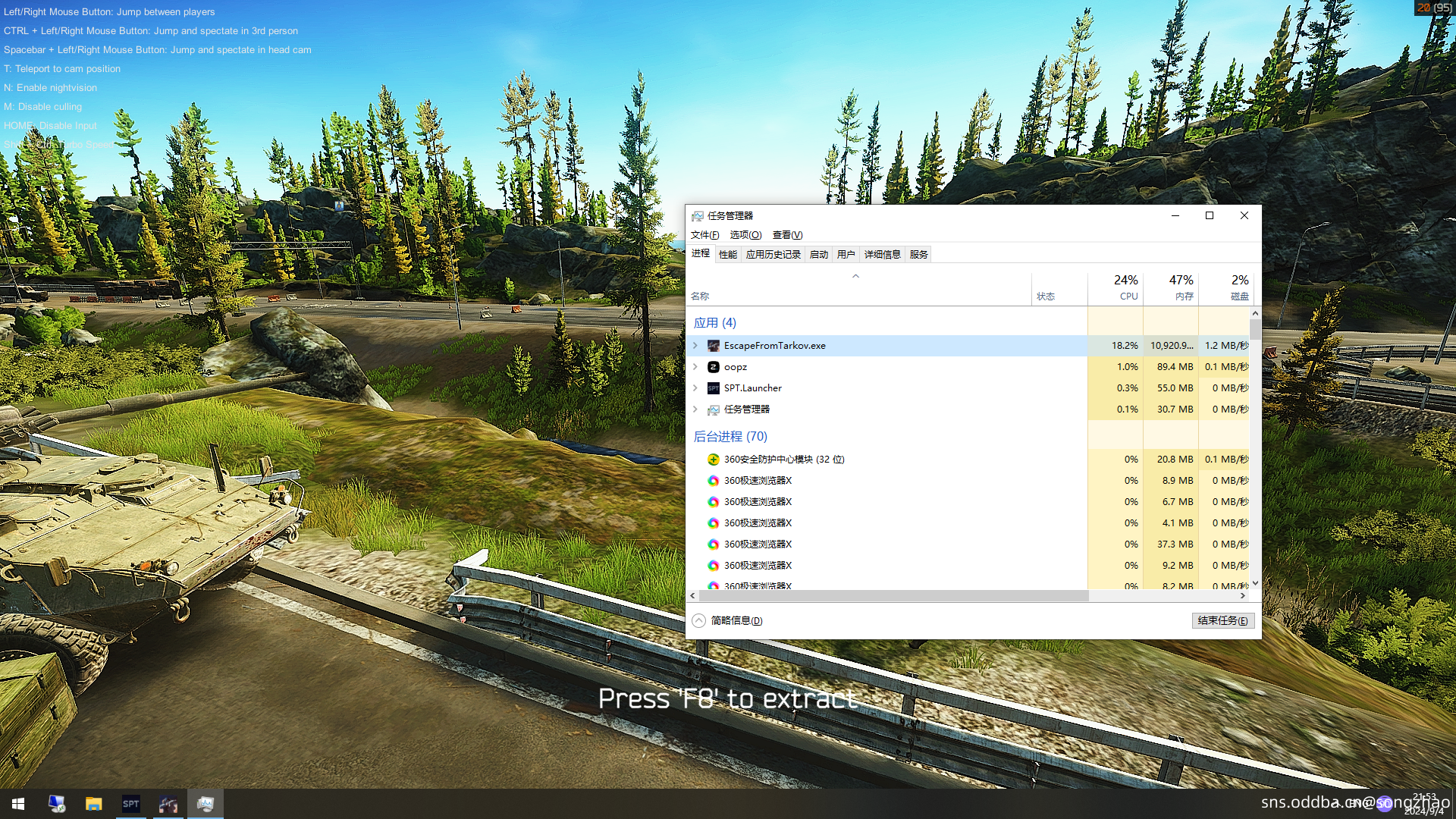Click horizontal scrollbar right arrow
Viewport: 1456px width, 819px height.
point(1243,597)
